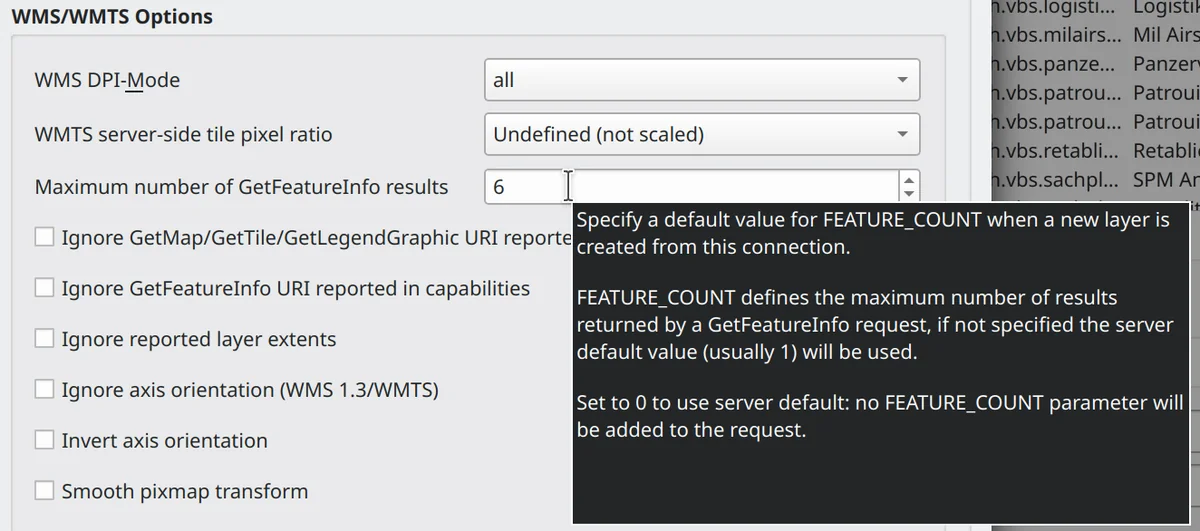
Task: Check Ignore axis orientation (WMS 1.3/WMTS)
Action: pyautogui.click(x=45, y=389)
